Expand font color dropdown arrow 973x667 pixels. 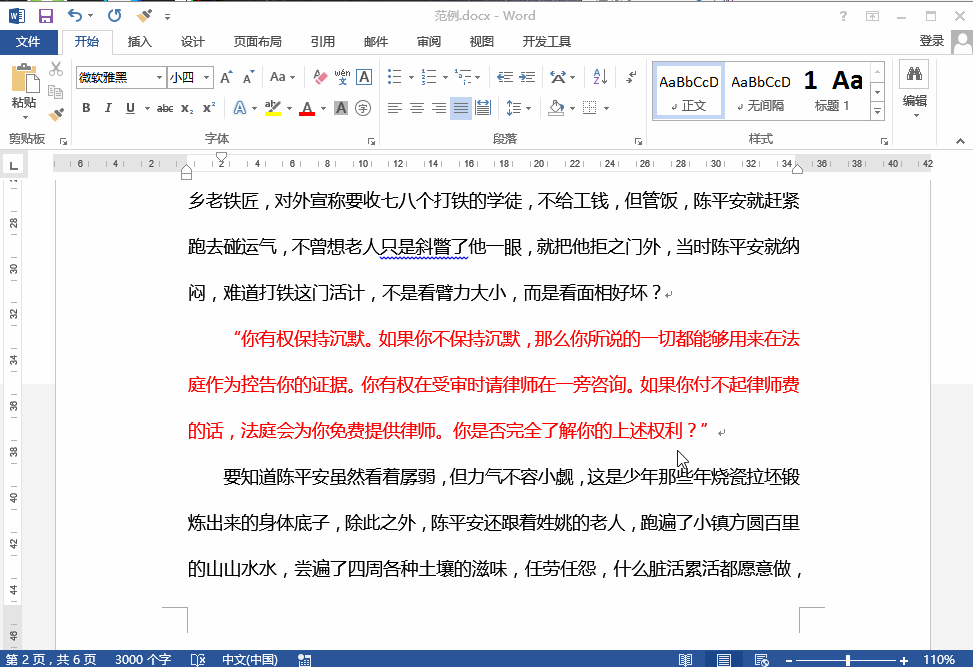(x=323, y=109)
